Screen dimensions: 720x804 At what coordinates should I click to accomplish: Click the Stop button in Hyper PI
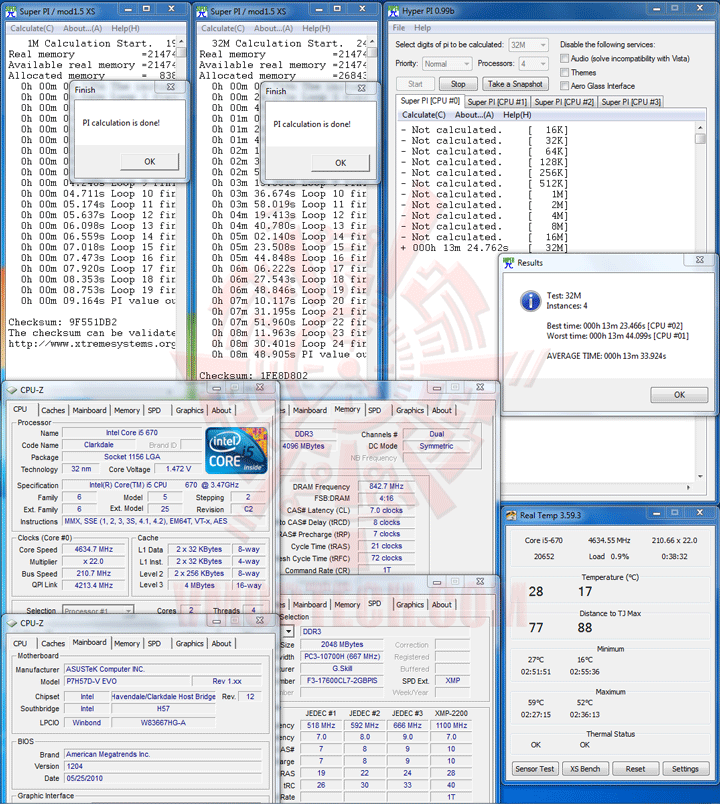tap(458, 84)
